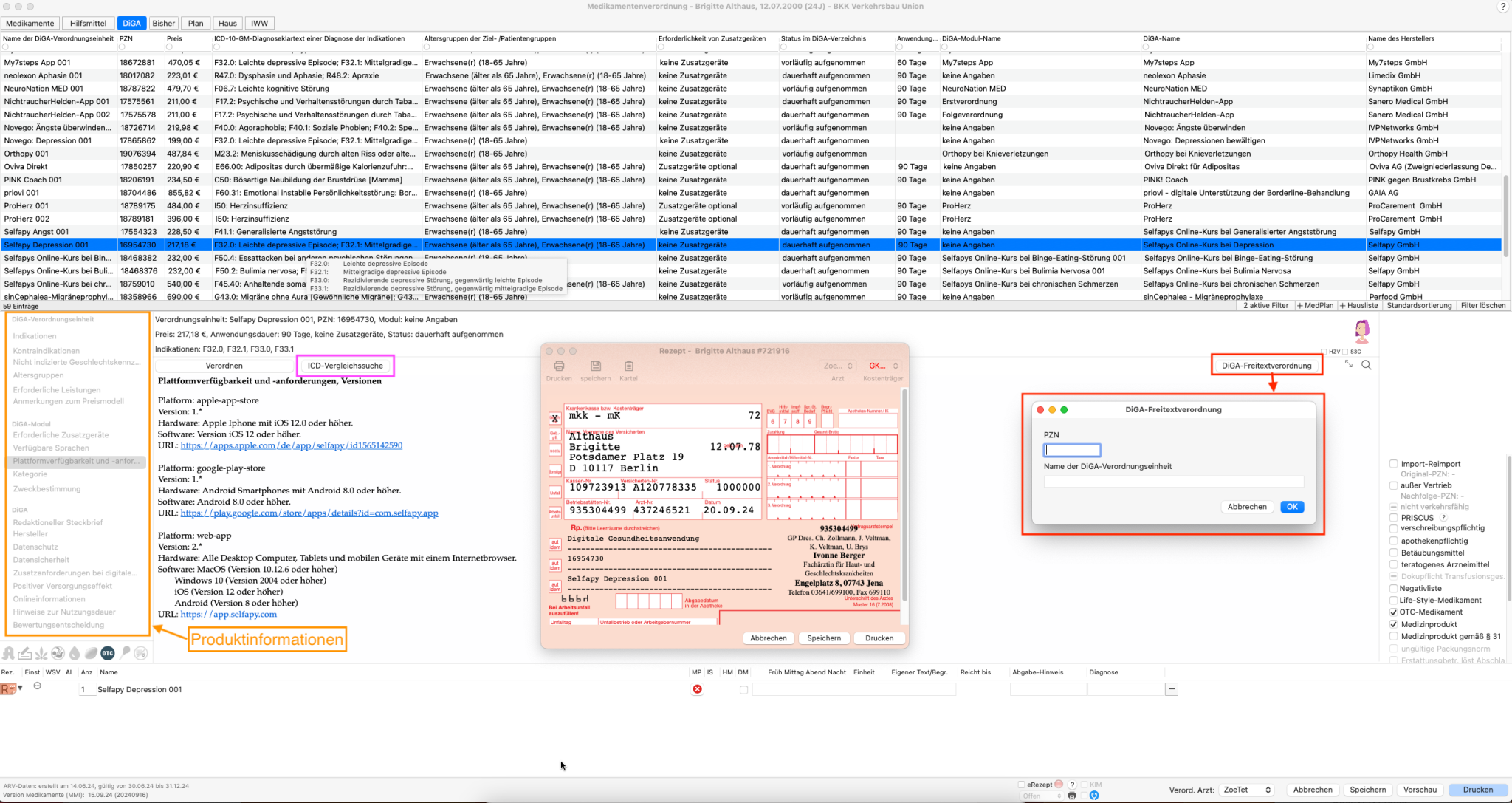Viewport: 1512px width, 803px height.
Task: Toggle the Betäubungsmittel checkbox
Action: tap(1394, 553)
